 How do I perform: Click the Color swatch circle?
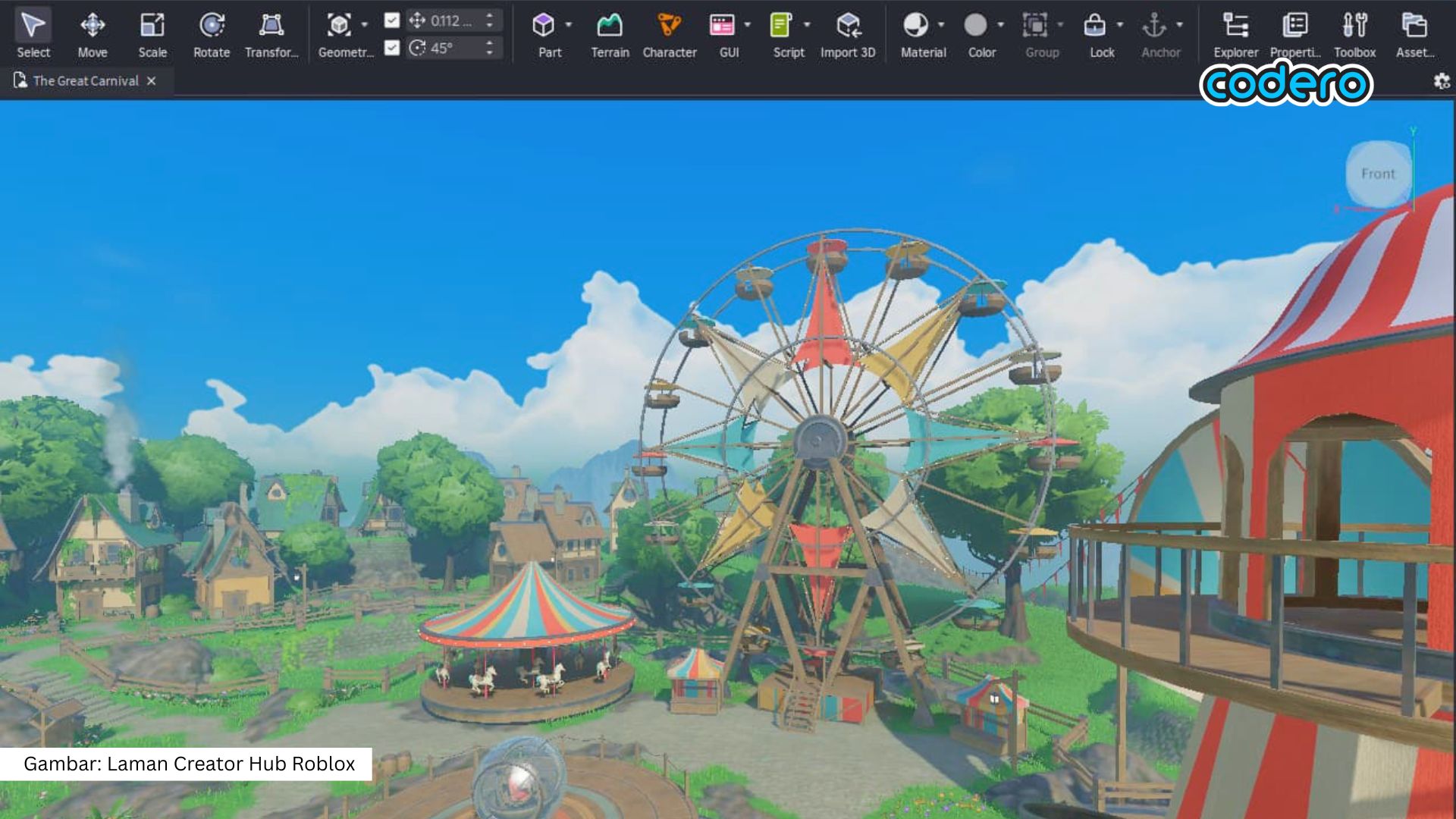pos(975,25)
